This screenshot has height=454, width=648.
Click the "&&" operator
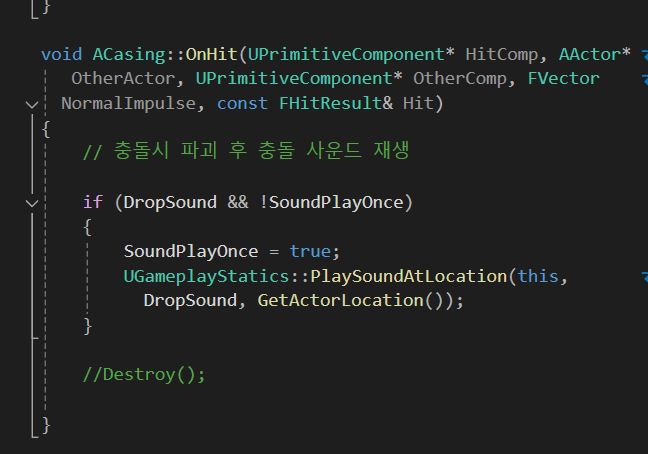(x=238, y=202)
